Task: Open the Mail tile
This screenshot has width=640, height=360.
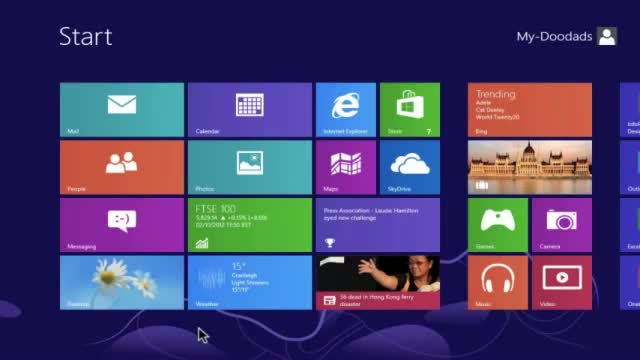Action: coord(122,109)
